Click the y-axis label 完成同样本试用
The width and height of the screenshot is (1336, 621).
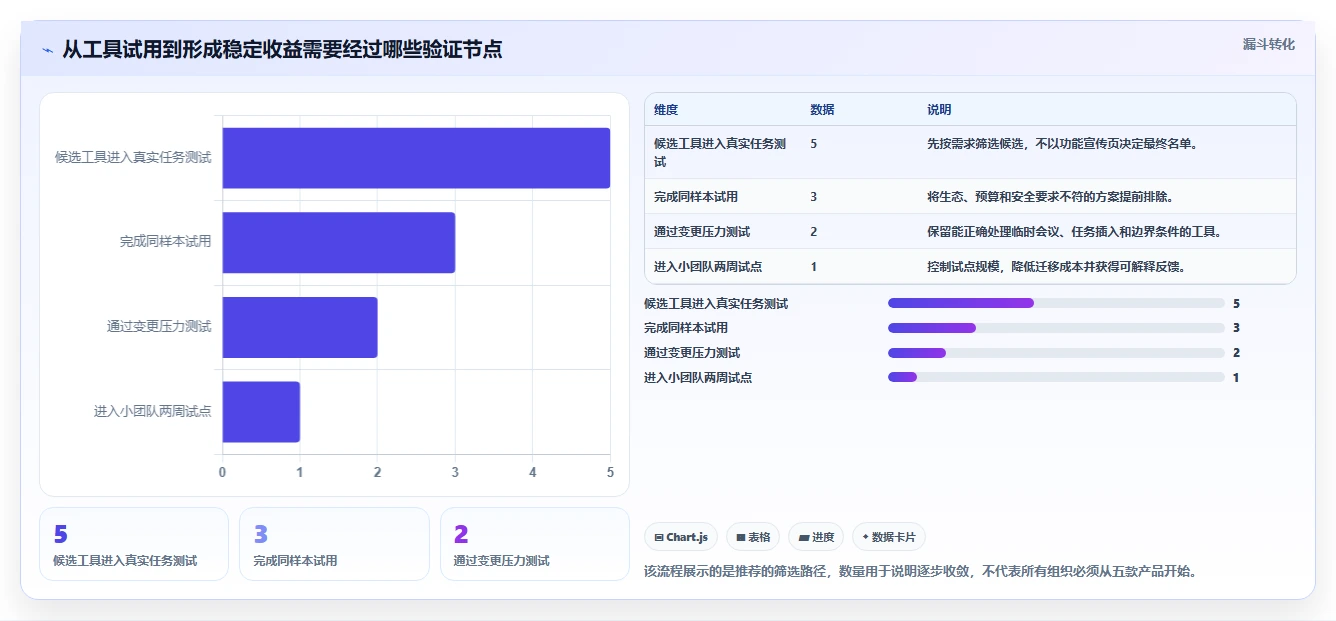[x=165, y=242]
